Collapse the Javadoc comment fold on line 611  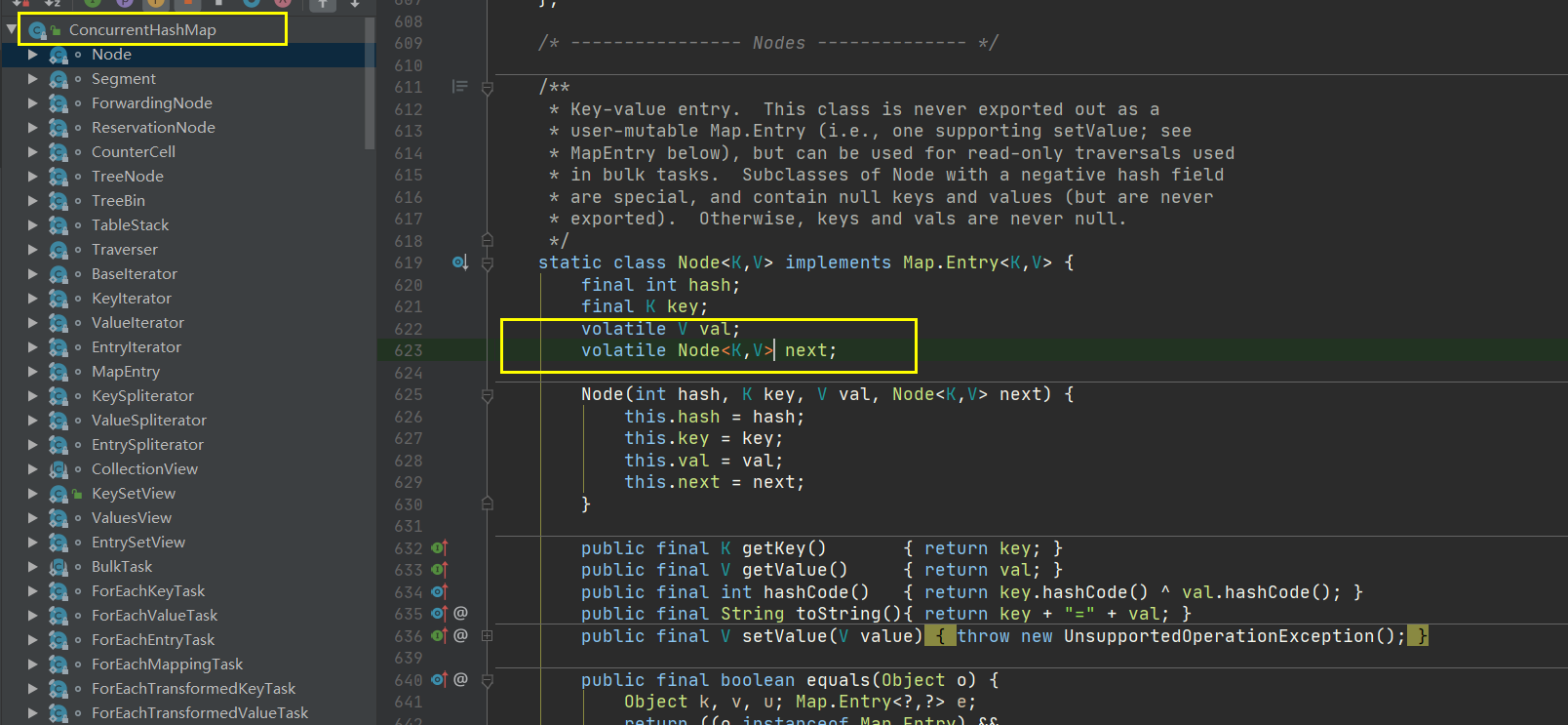(488, 88)
